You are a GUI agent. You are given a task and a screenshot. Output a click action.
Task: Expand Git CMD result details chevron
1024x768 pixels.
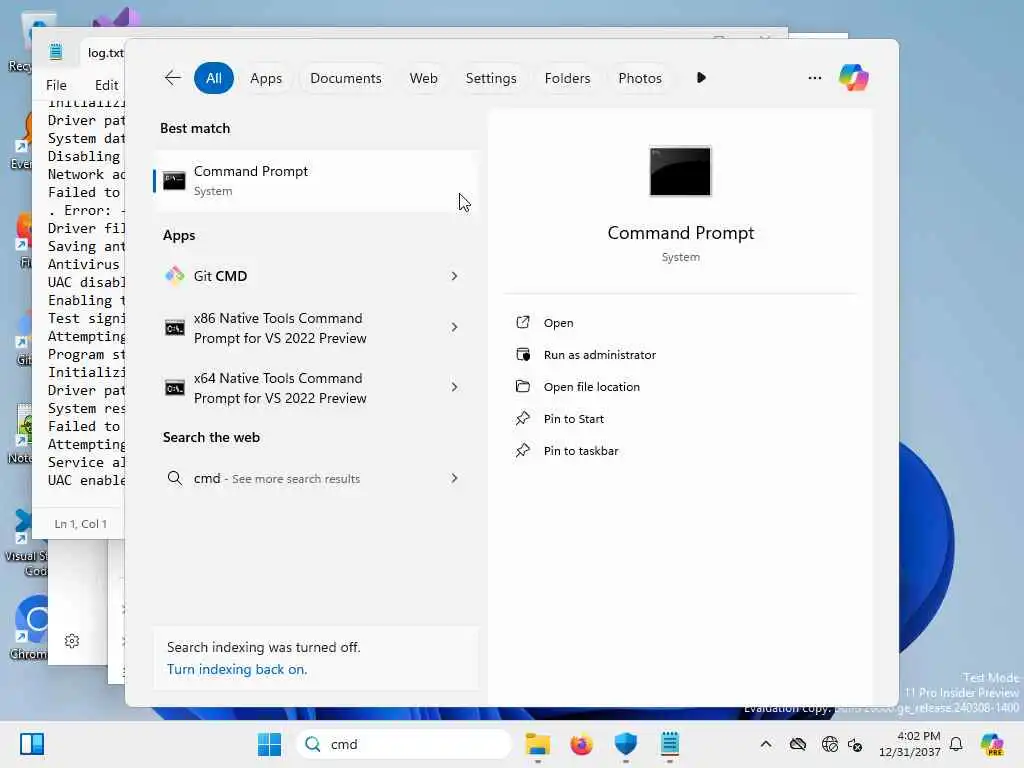coord(454,276)
